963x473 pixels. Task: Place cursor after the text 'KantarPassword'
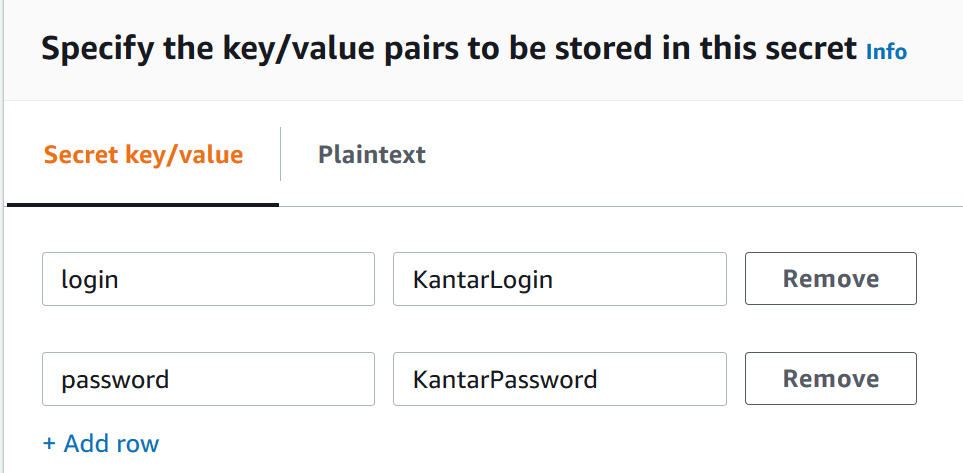point(600,379)
